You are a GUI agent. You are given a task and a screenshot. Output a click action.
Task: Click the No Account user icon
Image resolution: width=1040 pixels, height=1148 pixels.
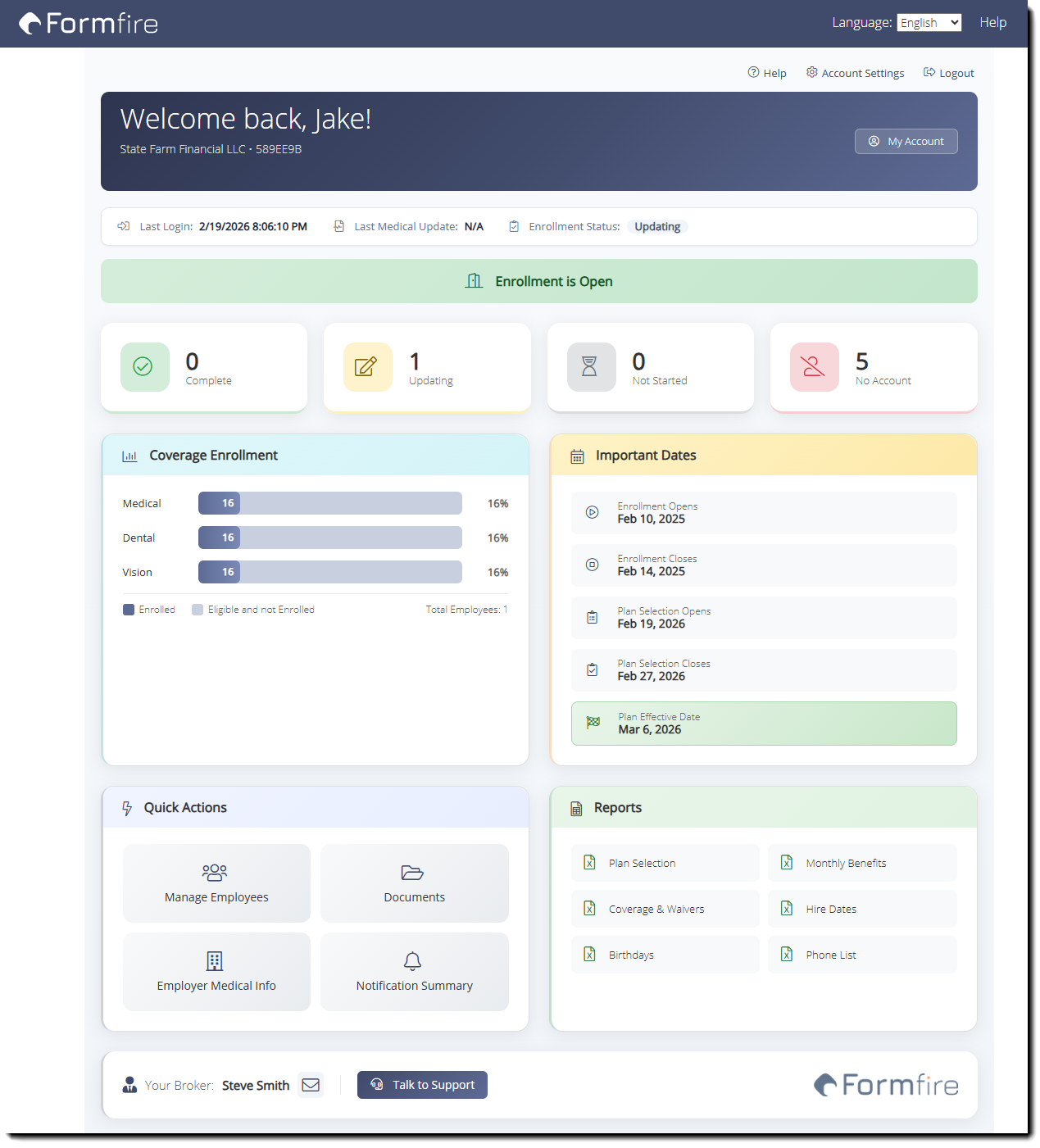click(813, 366)
